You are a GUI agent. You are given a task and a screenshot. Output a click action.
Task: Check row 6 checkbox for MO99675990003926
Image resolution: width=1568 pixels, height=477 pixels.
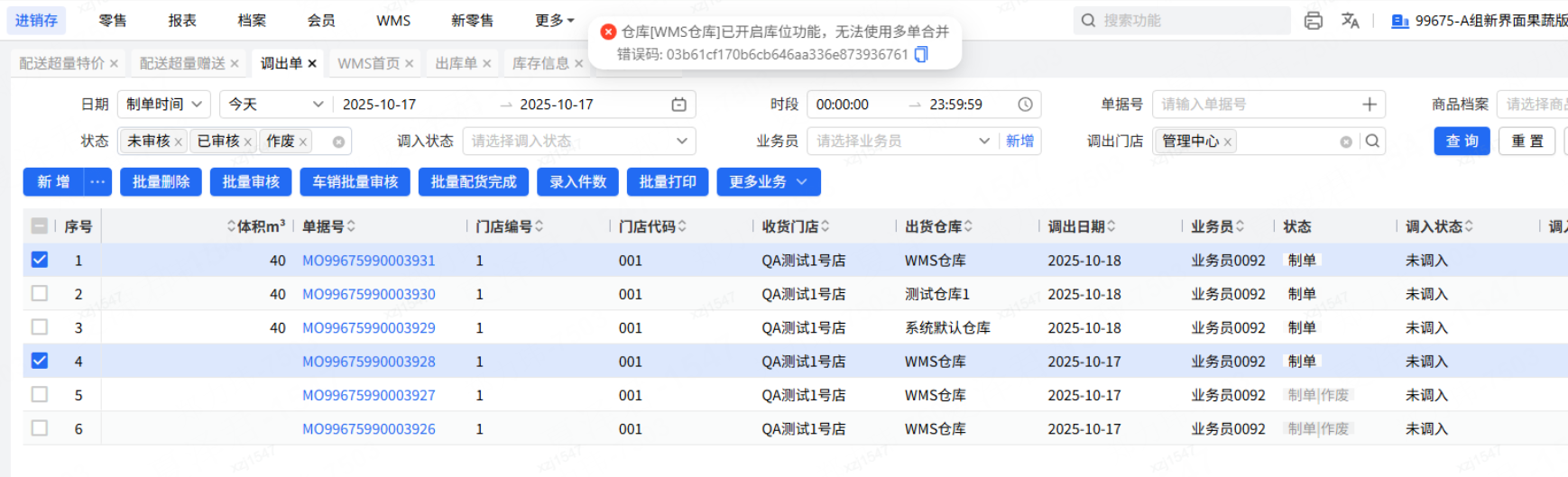(x=40, y=427)
